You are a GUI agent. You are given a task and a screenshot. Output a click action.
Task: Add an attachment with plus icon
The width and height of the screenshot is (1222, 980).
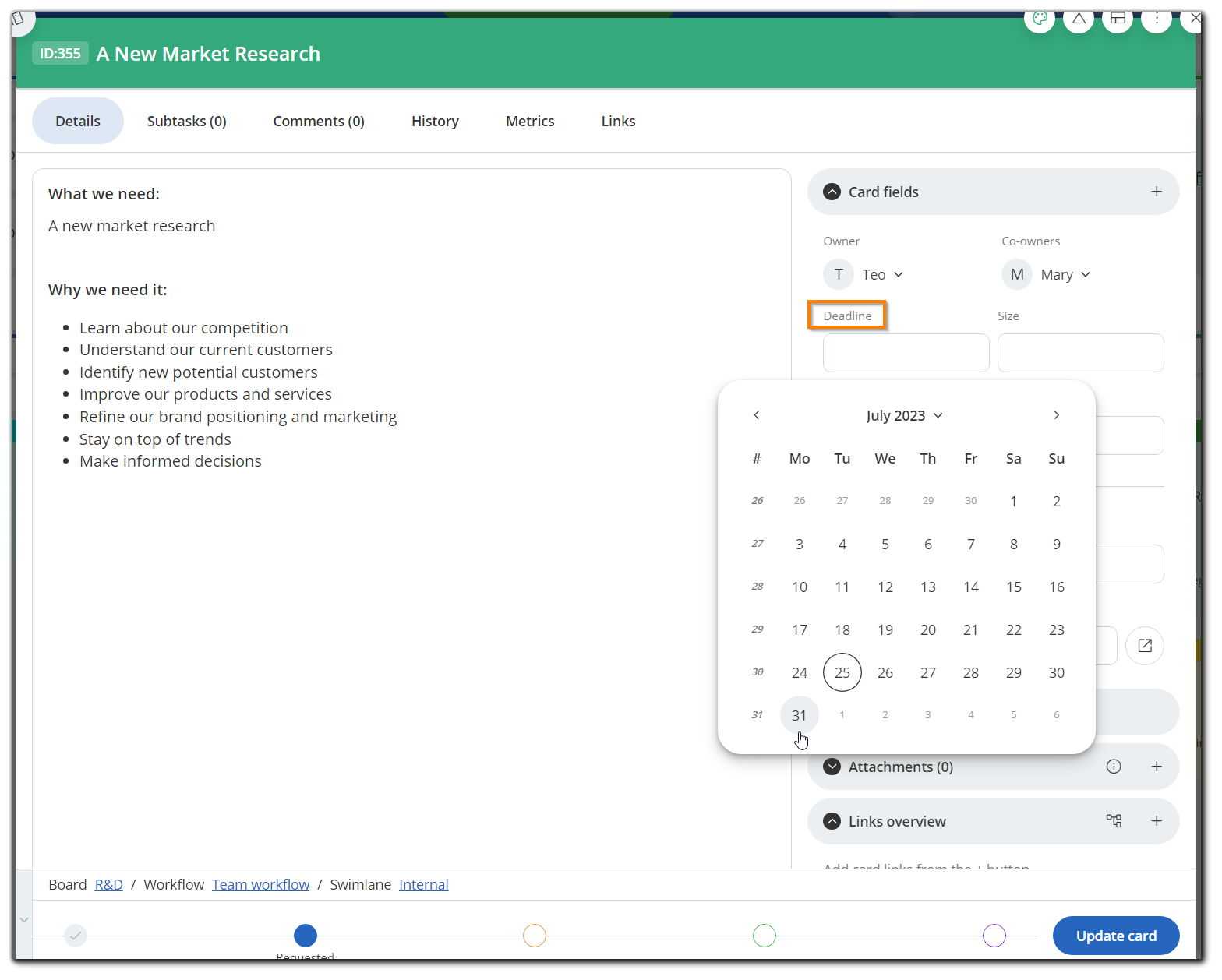pyautogui.click(x=1157, y=767)
